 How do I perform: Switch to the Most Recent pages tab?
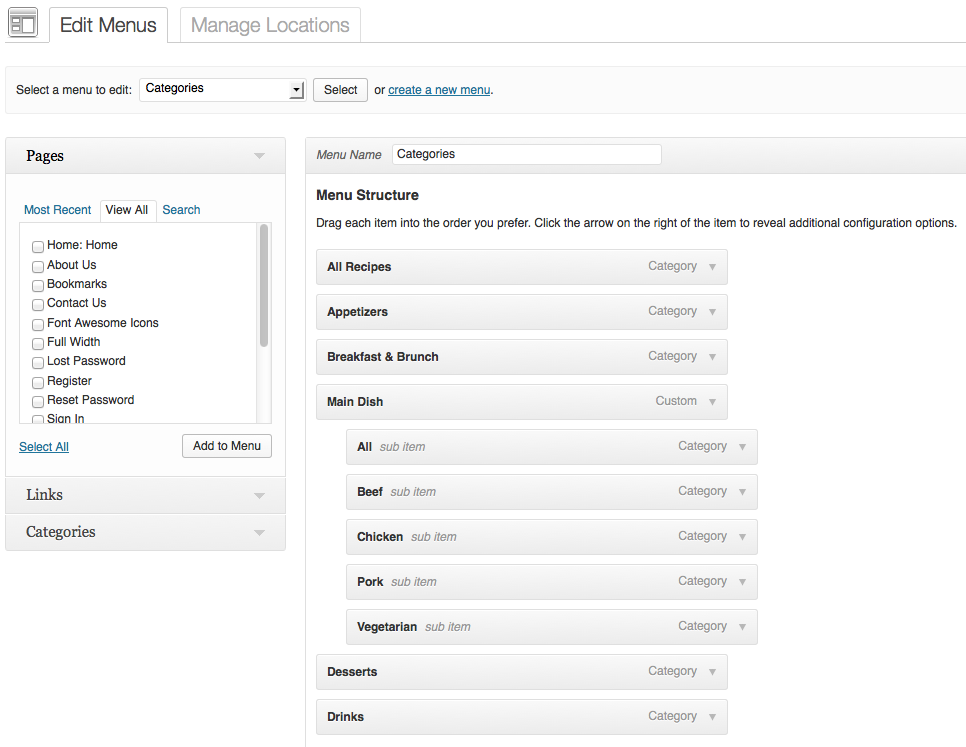coord(57,210)
